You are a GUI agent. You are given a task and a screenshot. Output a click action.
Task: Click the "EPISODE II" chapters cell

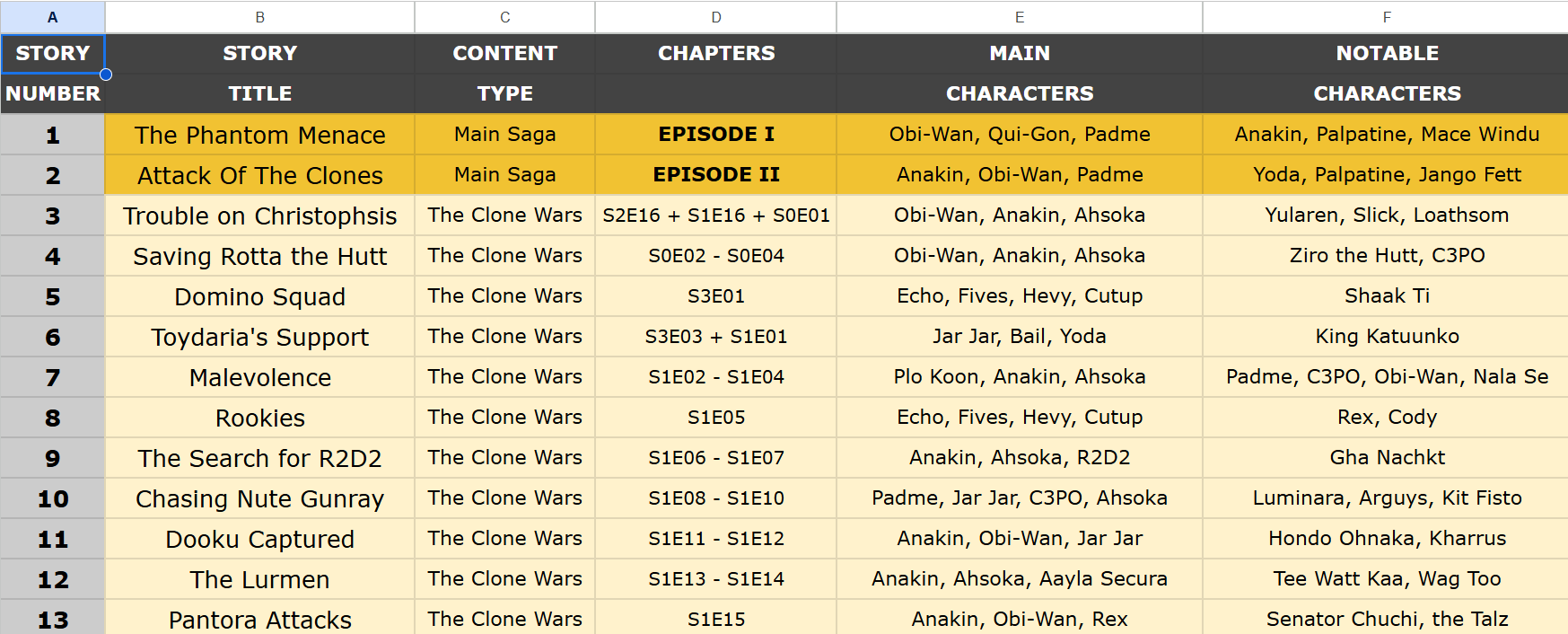(715, 174)
